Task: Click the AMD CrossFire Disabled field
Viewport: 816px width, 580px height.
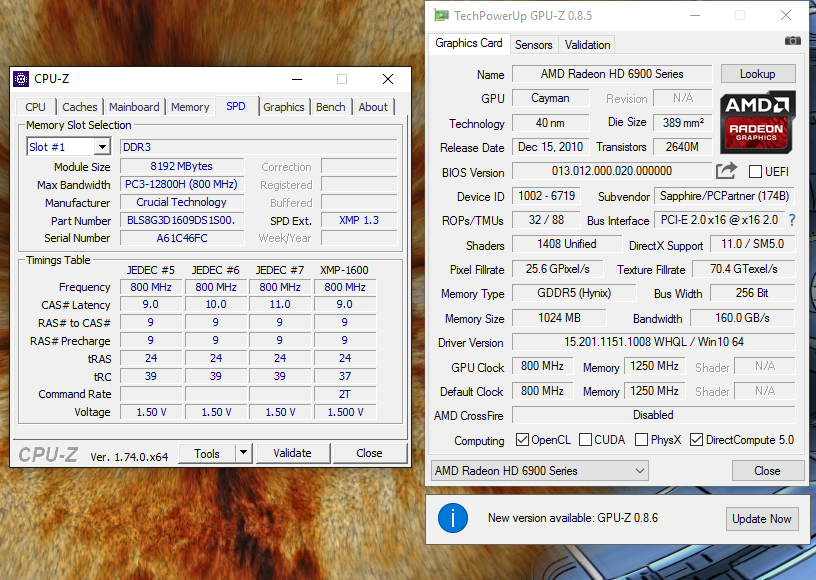Action: pos(654,415)
